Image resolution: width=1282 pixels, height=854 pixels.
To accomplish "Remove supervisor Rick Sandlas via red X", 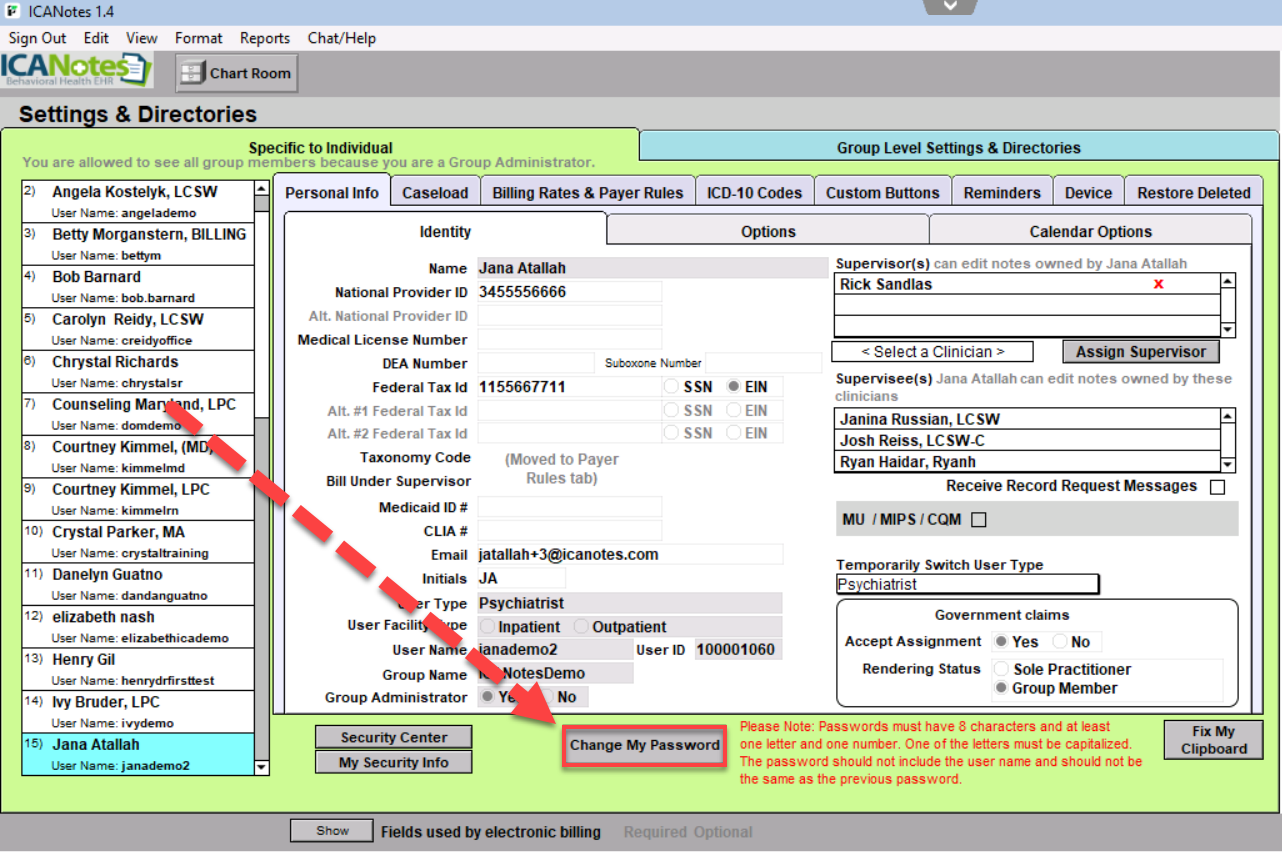I will click(1158, 284).
